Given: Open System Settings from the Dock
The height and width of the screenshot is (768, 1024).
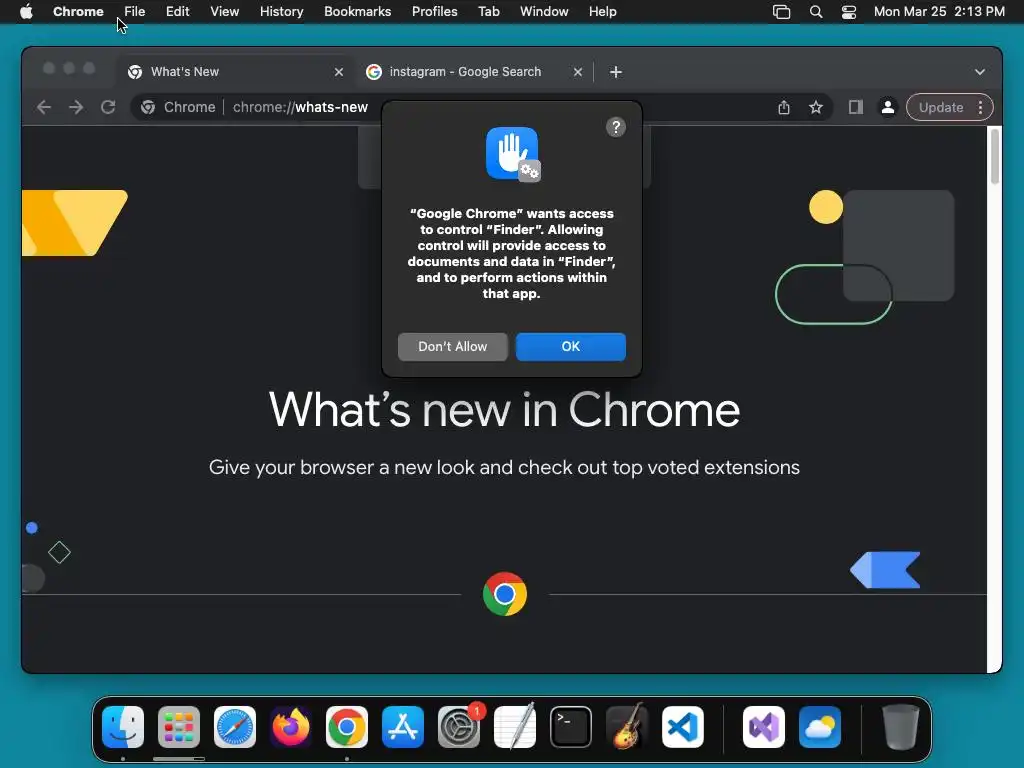Looking at the screenshot, I should click(459, 727).
